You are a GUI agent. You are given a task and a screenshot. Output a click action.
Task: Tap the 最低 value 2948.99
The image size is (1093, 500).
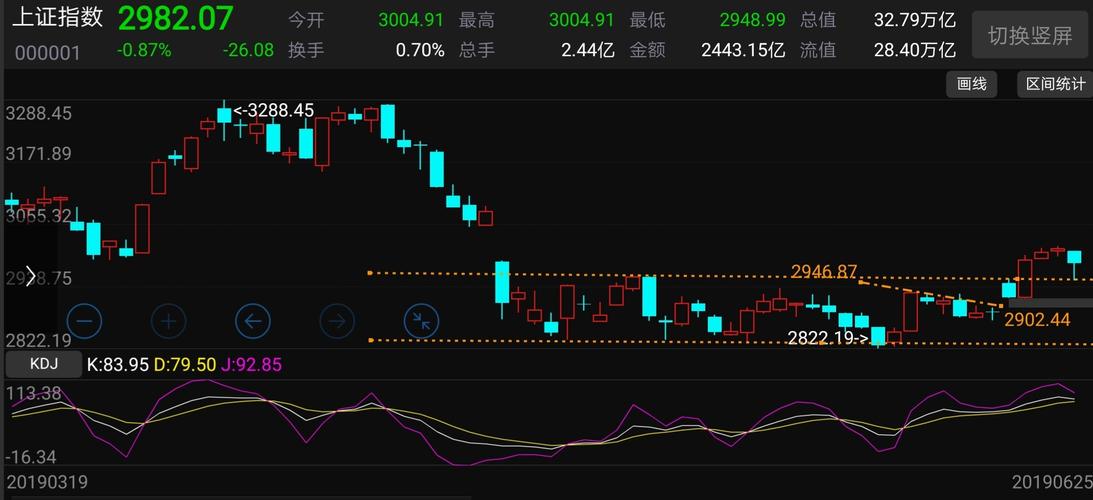pyautogui.click(x=752, y=20)
